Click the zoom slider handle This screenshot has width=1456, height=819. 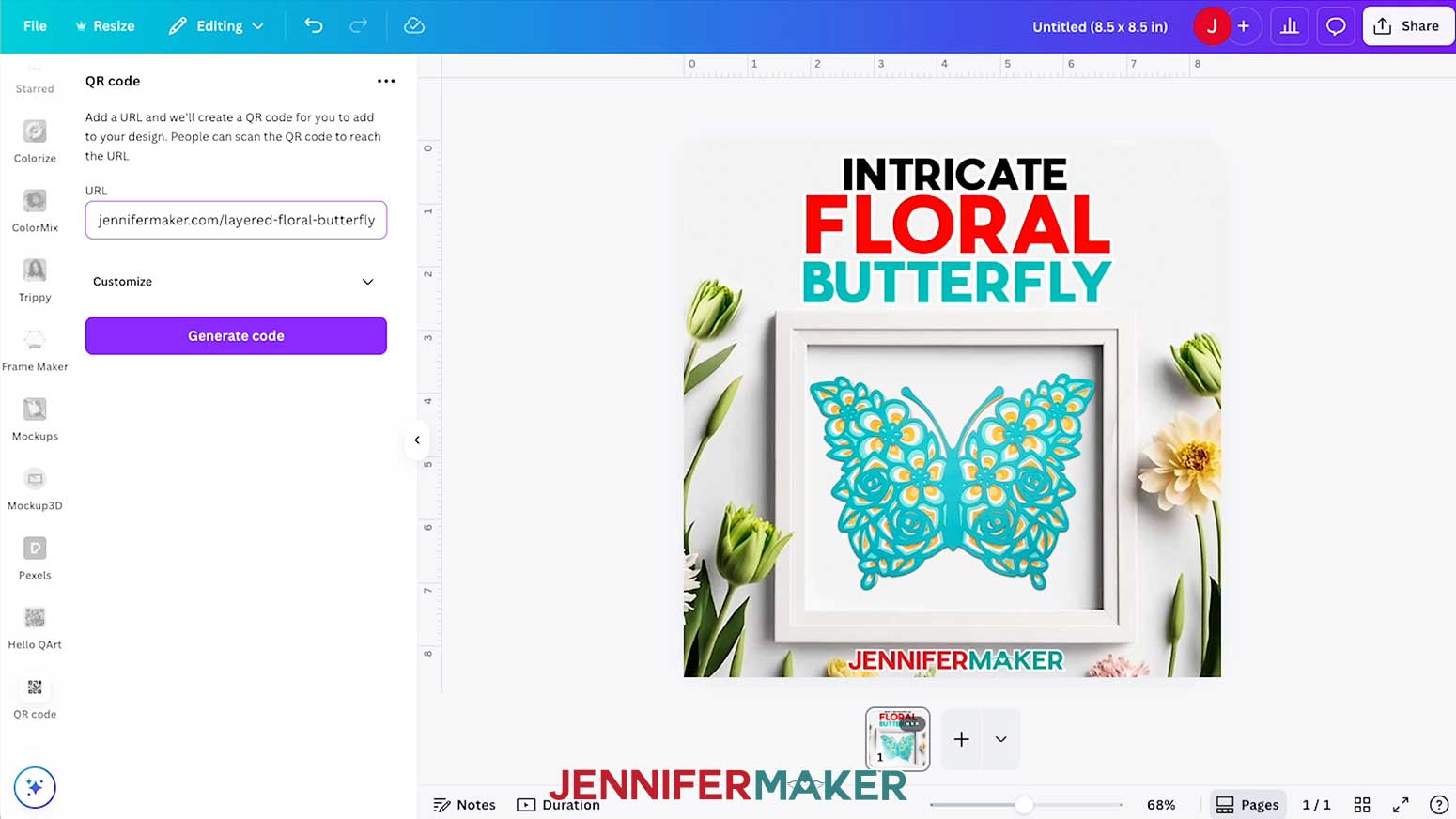click(x=1024, y=805)
